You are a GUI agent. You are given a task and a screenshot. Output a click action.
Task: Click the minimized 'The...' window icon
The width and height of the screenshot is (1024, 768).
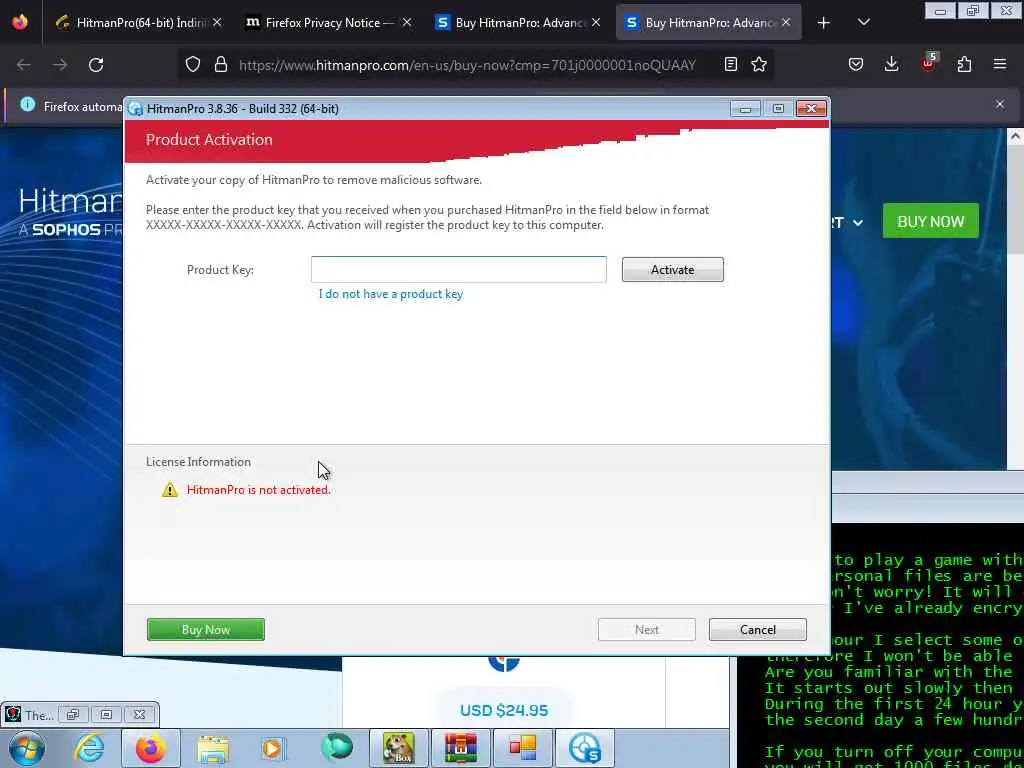point(12,714)
